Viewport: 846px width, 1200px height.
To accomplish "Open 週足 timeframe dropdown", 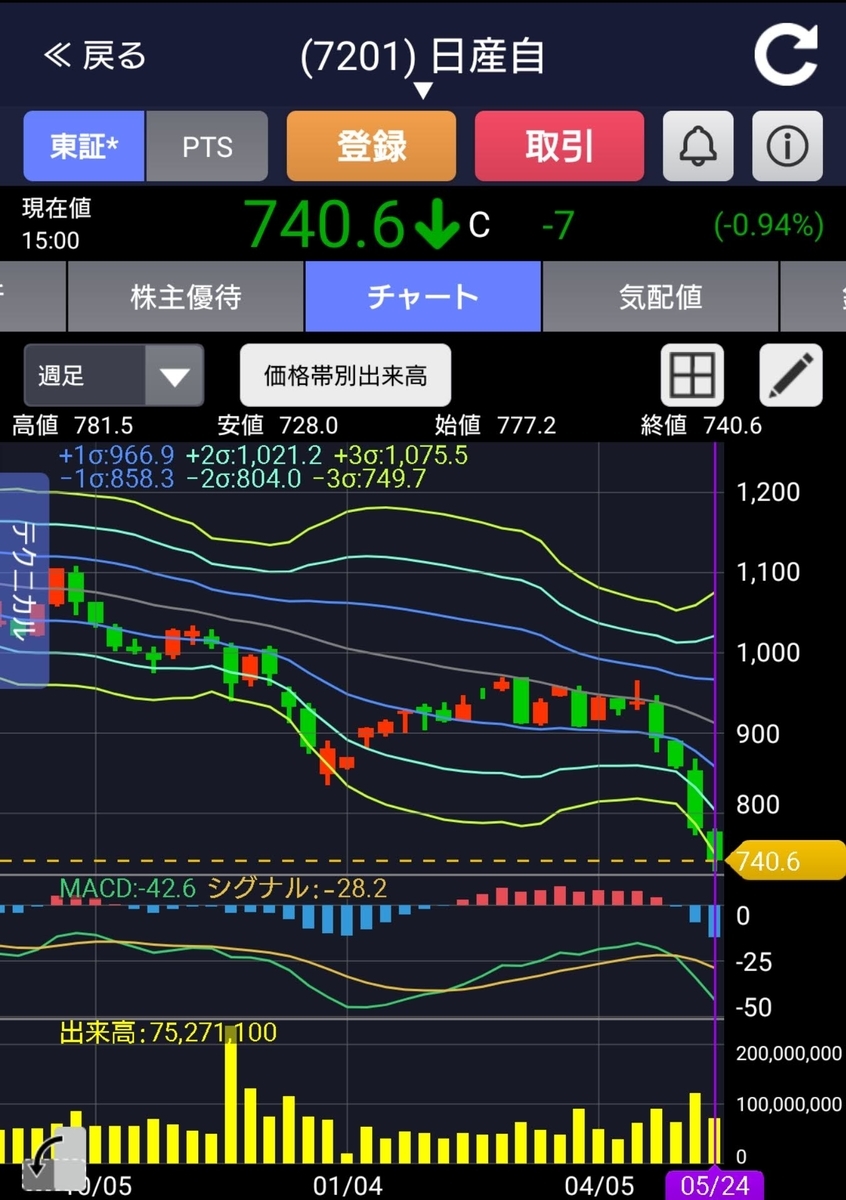I will (113, 376).
